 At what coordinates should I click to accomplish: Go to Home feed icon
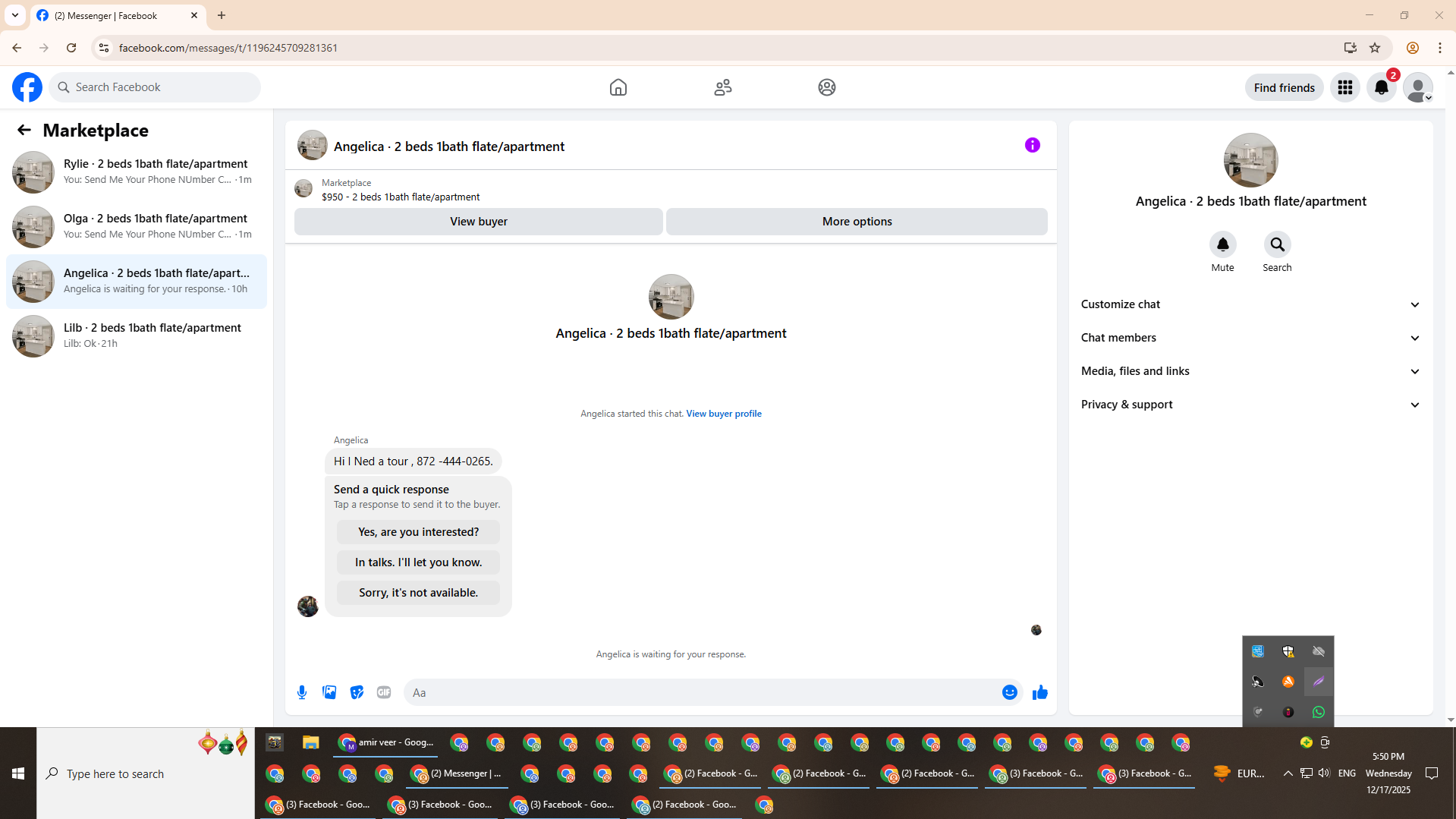[x=618, y=87]
